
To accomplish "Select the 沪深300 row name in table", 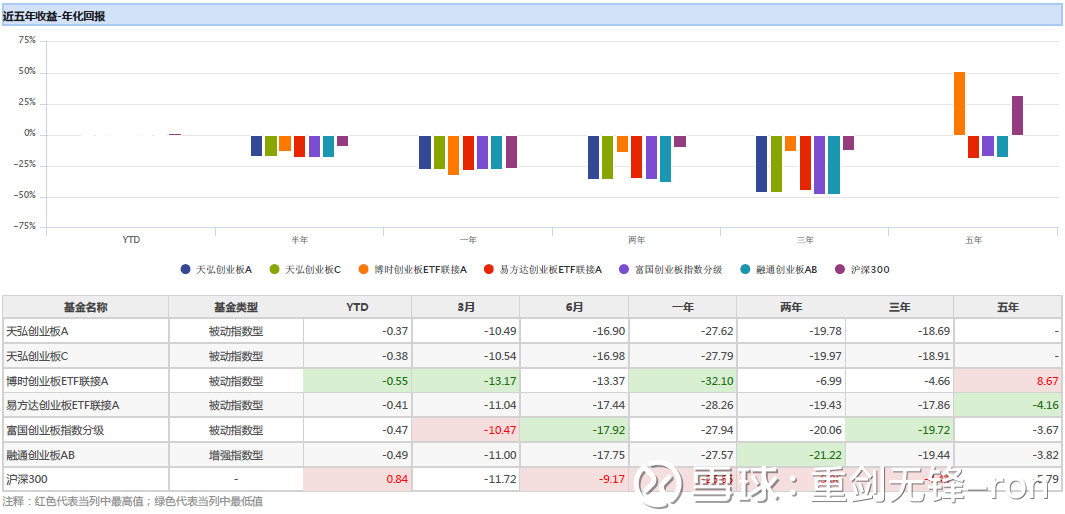I will pos(27,479).
